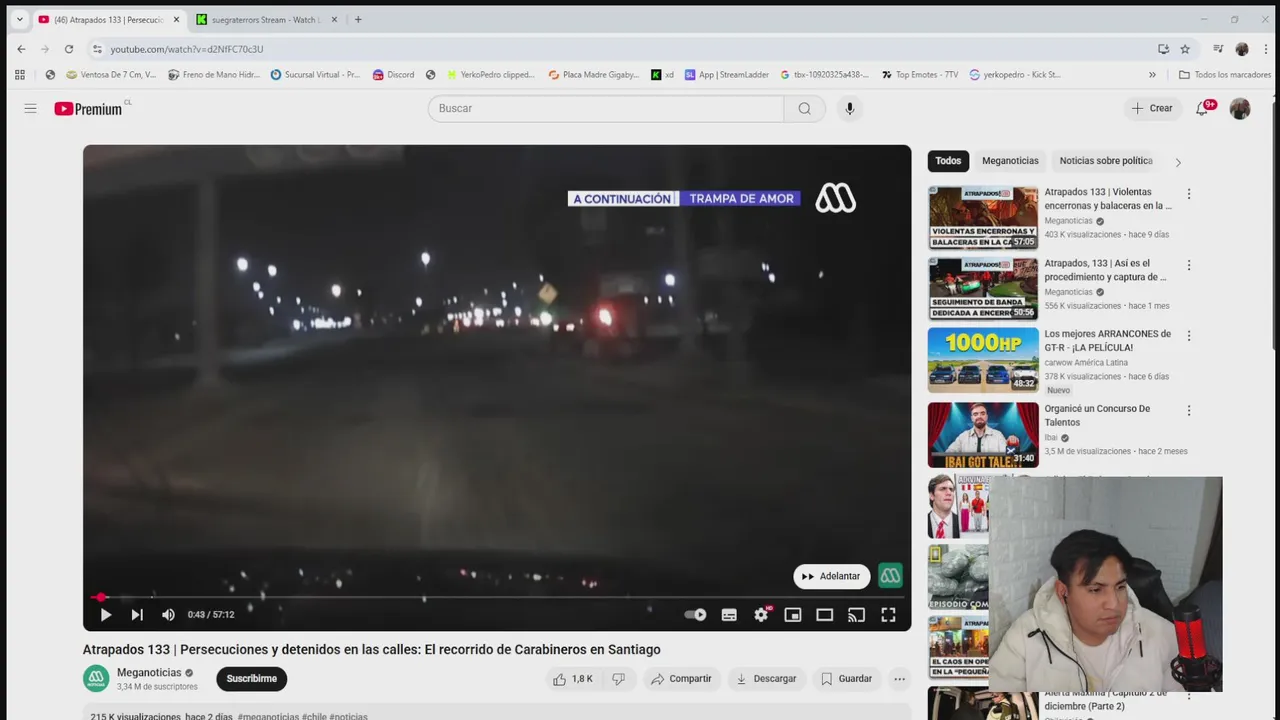Open media controls in Chrome toolbar
The width and height of the screenshot is (1280, 720).
(x=1218, y=49)
